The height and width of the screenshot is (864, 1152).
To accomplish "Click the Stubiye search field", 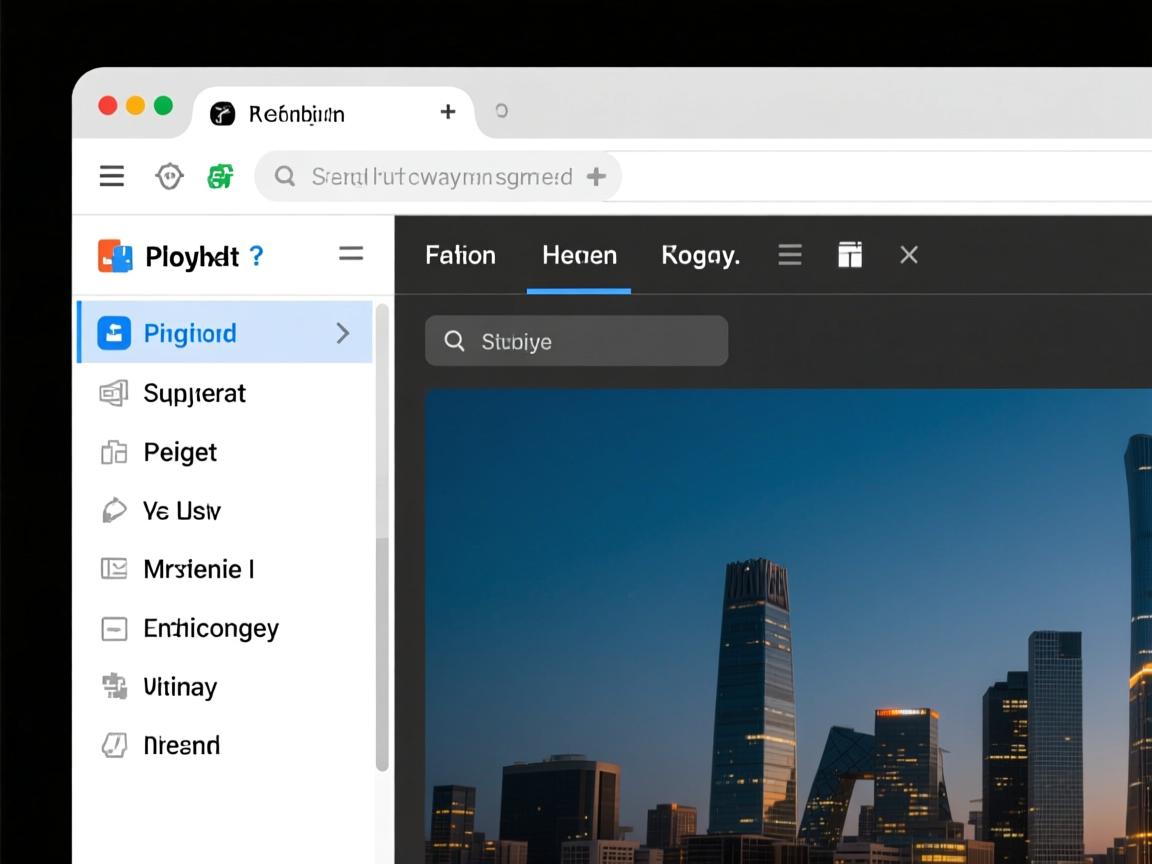I will click(576, 341).
